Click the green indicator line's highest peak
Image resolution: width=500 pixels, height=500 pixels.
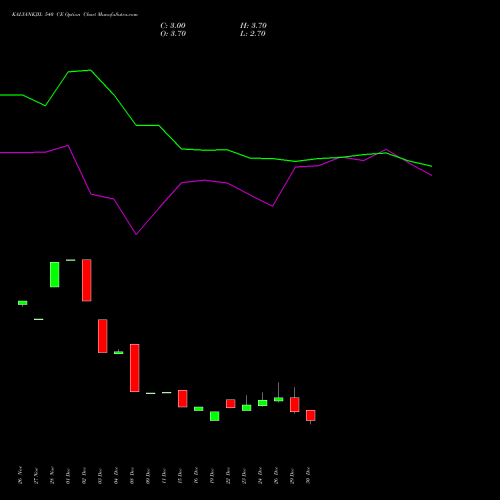pos(90,70)
